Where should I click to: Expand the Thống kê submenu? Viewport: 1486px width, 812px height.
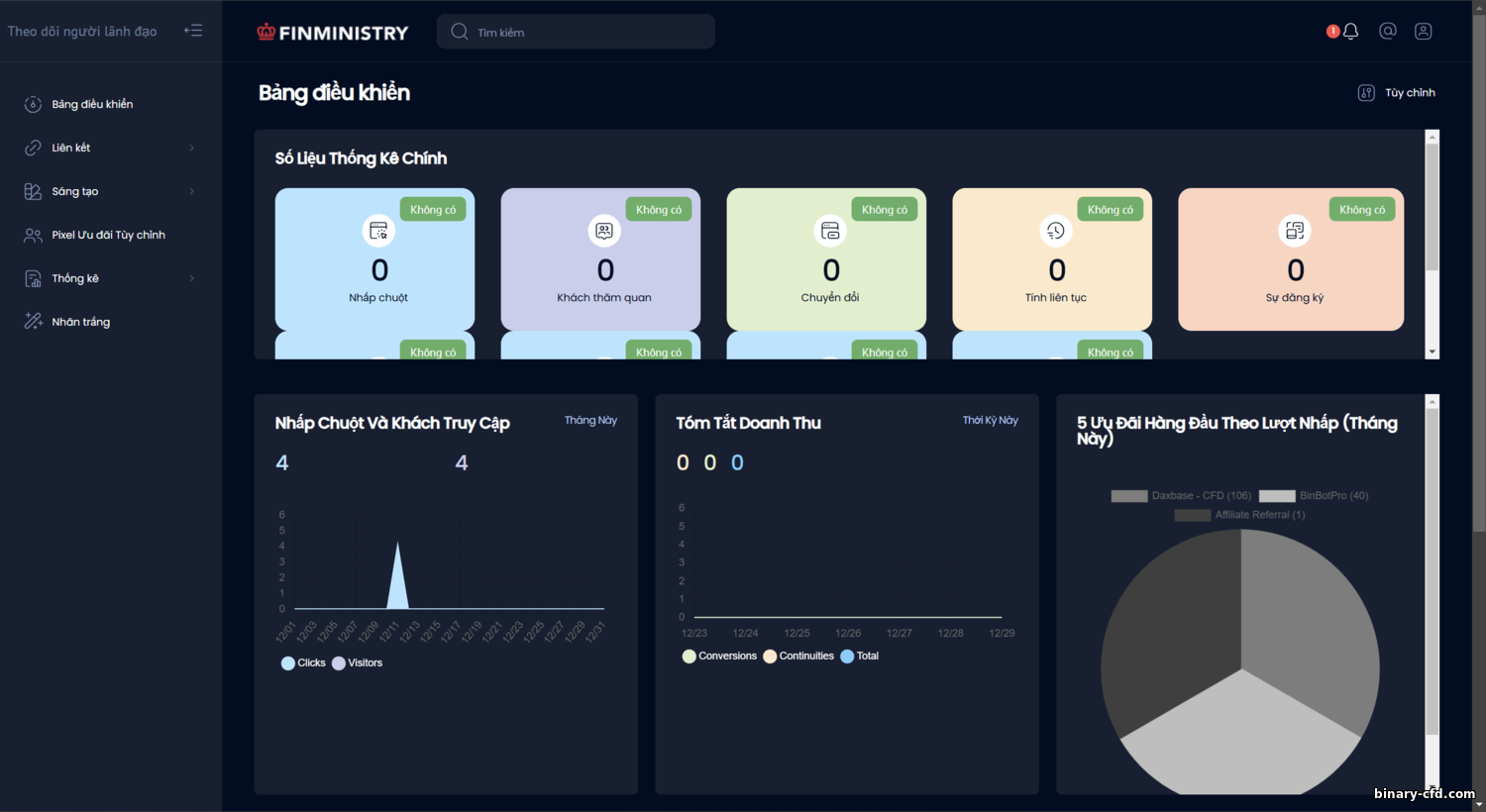coord(111,278)
